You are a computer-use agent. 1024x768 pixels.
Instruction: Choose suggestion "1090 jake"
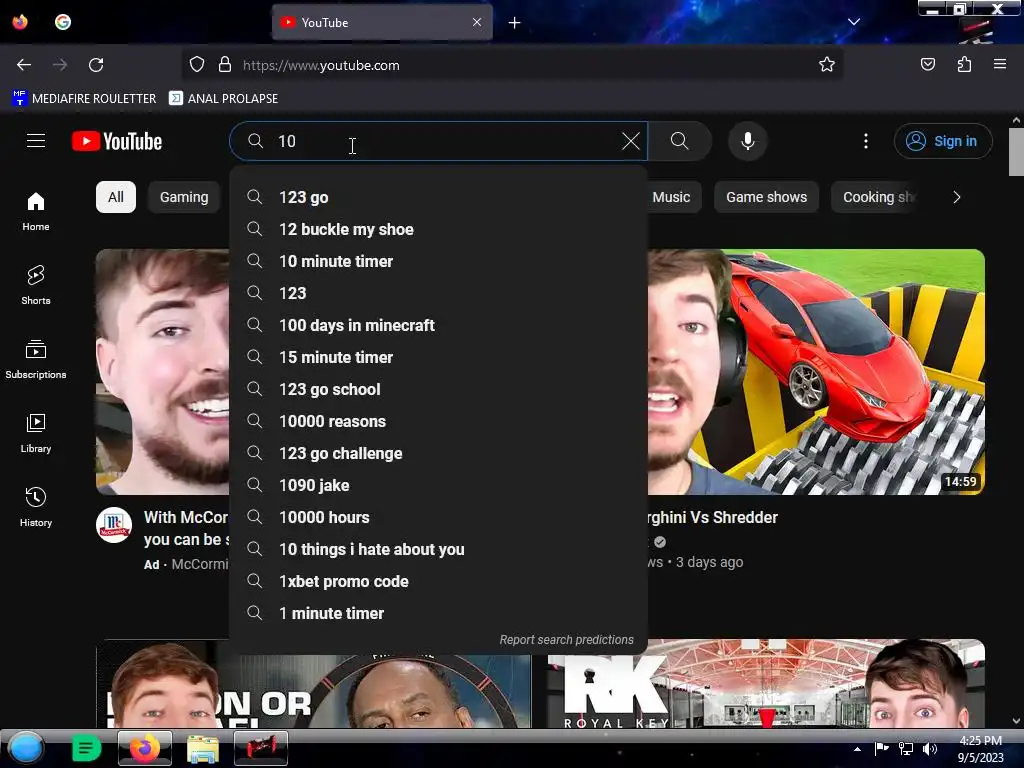coord(438,485)
